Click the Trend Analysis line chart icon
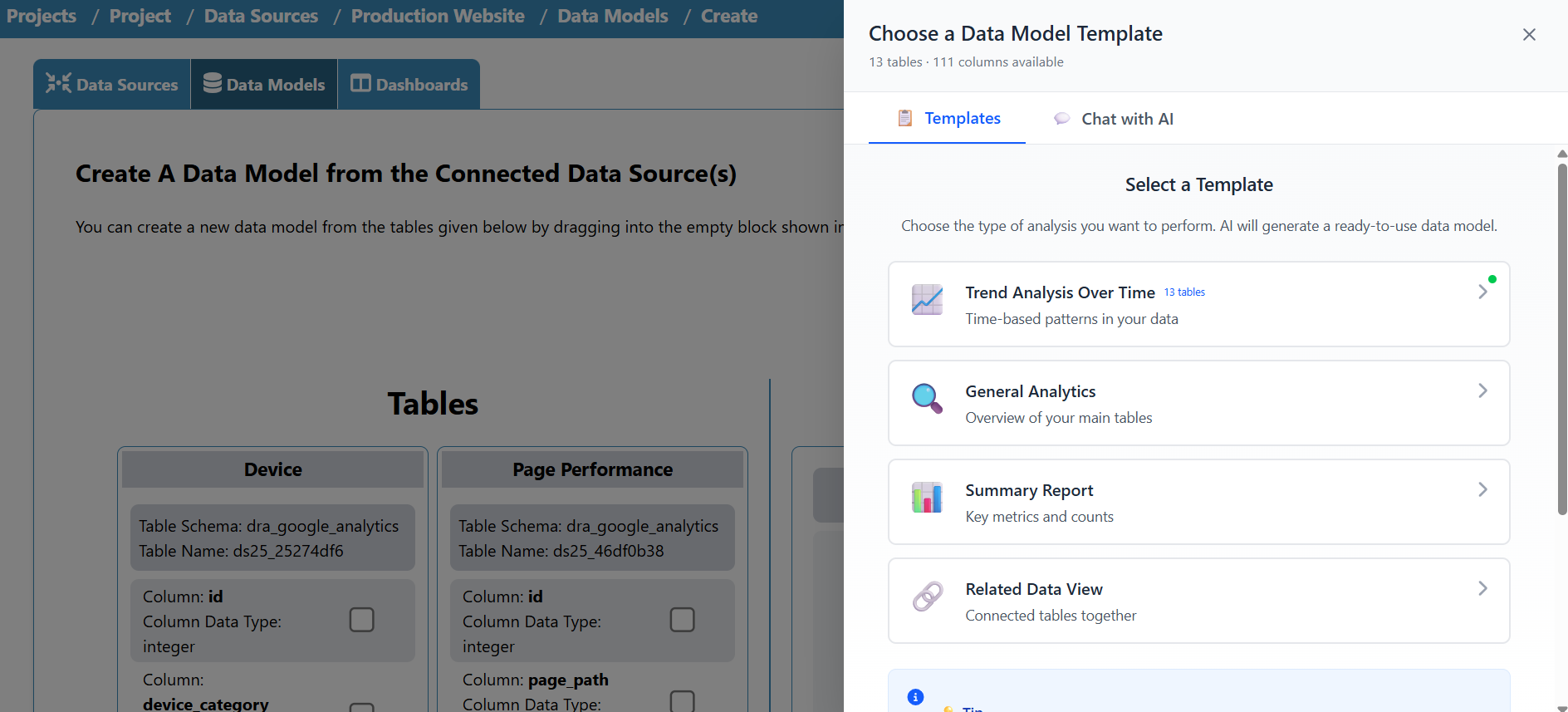 click(x=927, y=300)
